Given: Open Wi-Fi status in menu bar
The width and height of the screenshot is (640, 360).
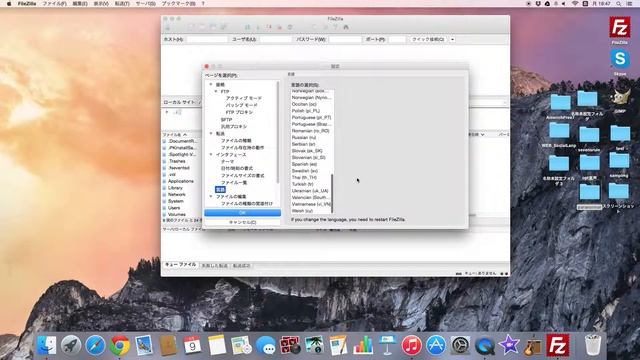Looking at the screenshot, I should coord(575,4).
